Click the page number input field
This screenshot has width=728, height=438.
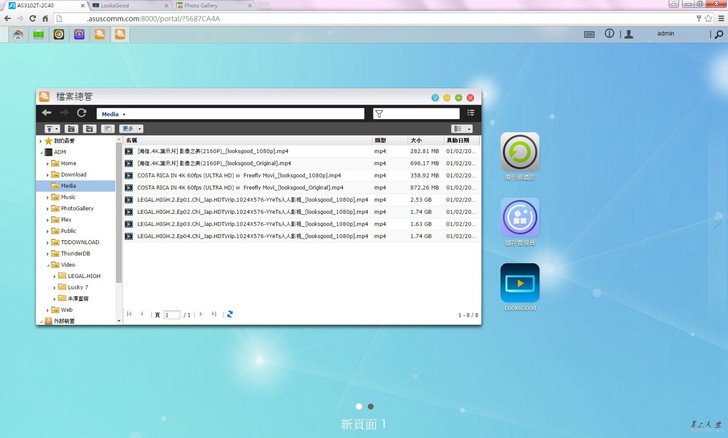coord(172,314)
